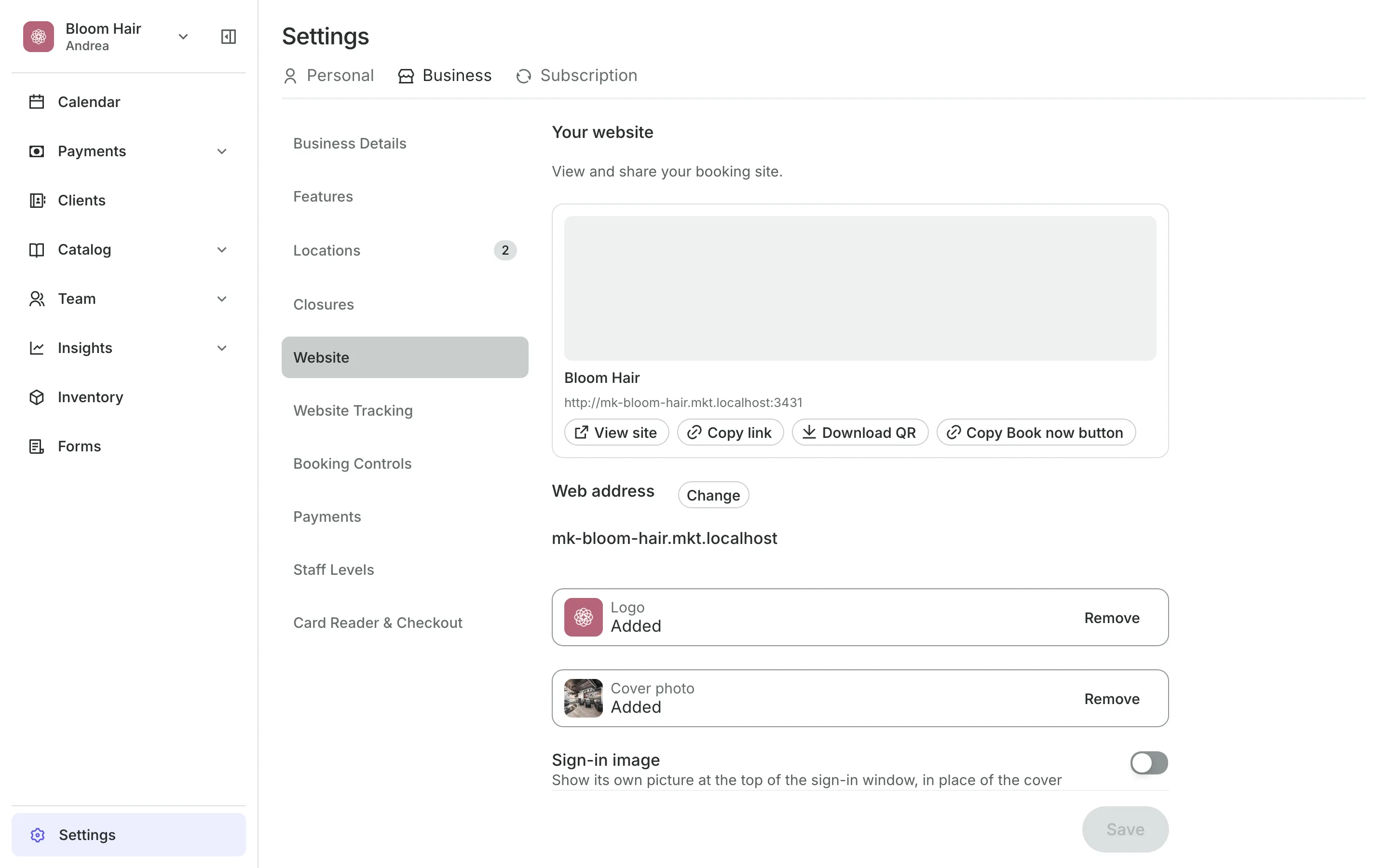Click the Payments icon in sidebar
Screen dimensions: 1389x868
(37, 151)
